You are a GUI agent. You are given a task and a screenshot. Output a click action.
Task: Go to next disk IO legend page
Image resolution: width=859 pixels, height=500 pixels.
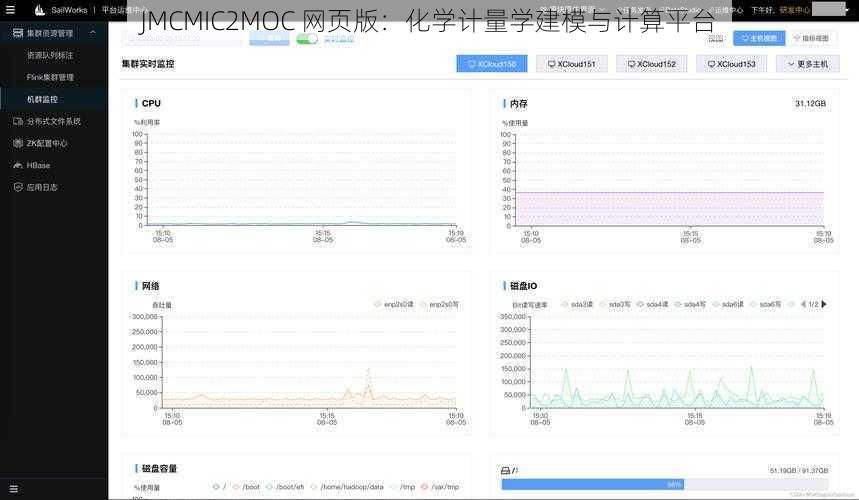(824, 304)
